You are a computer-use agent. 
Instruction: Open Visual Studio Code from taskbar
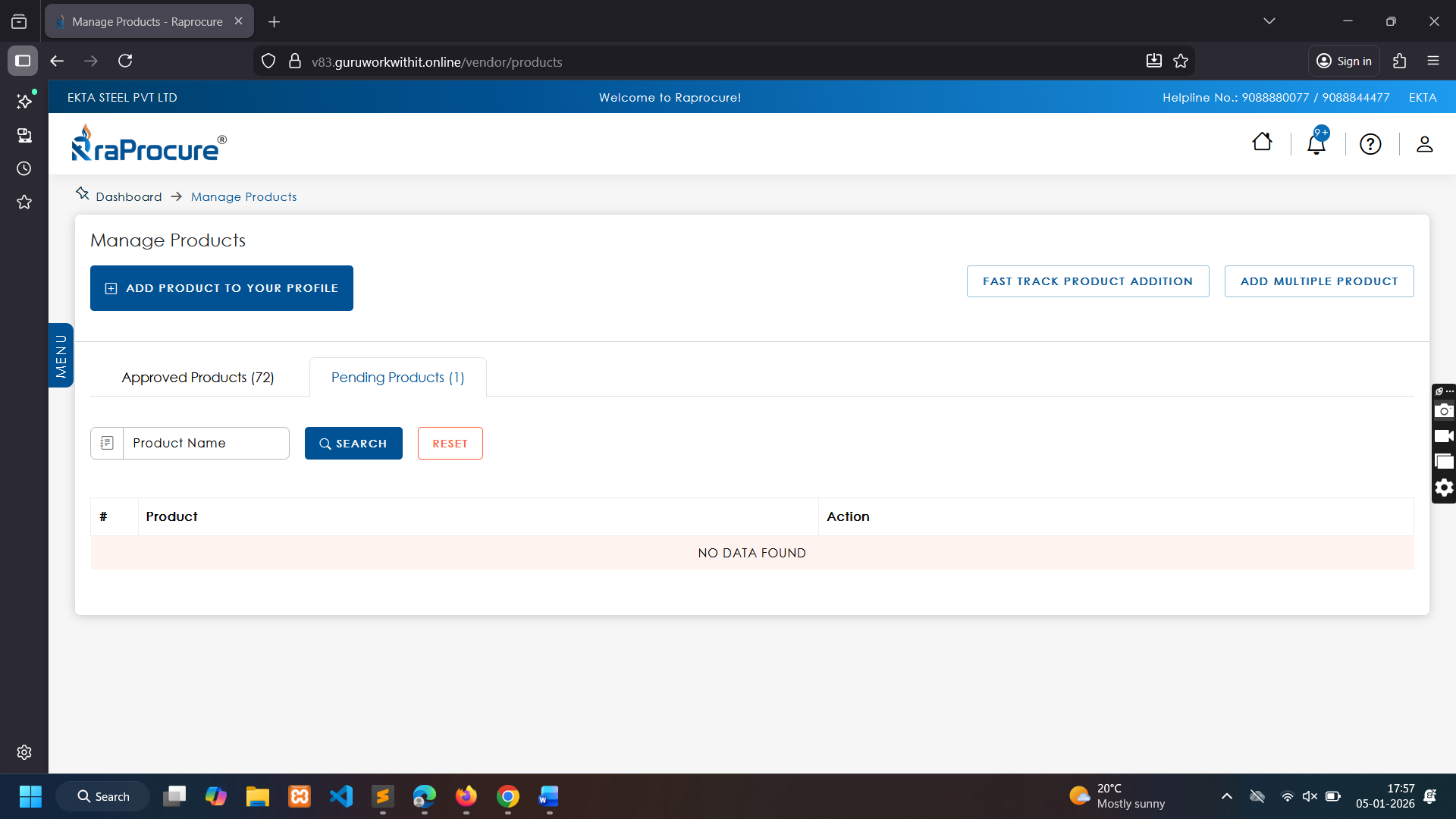[341, 796]
